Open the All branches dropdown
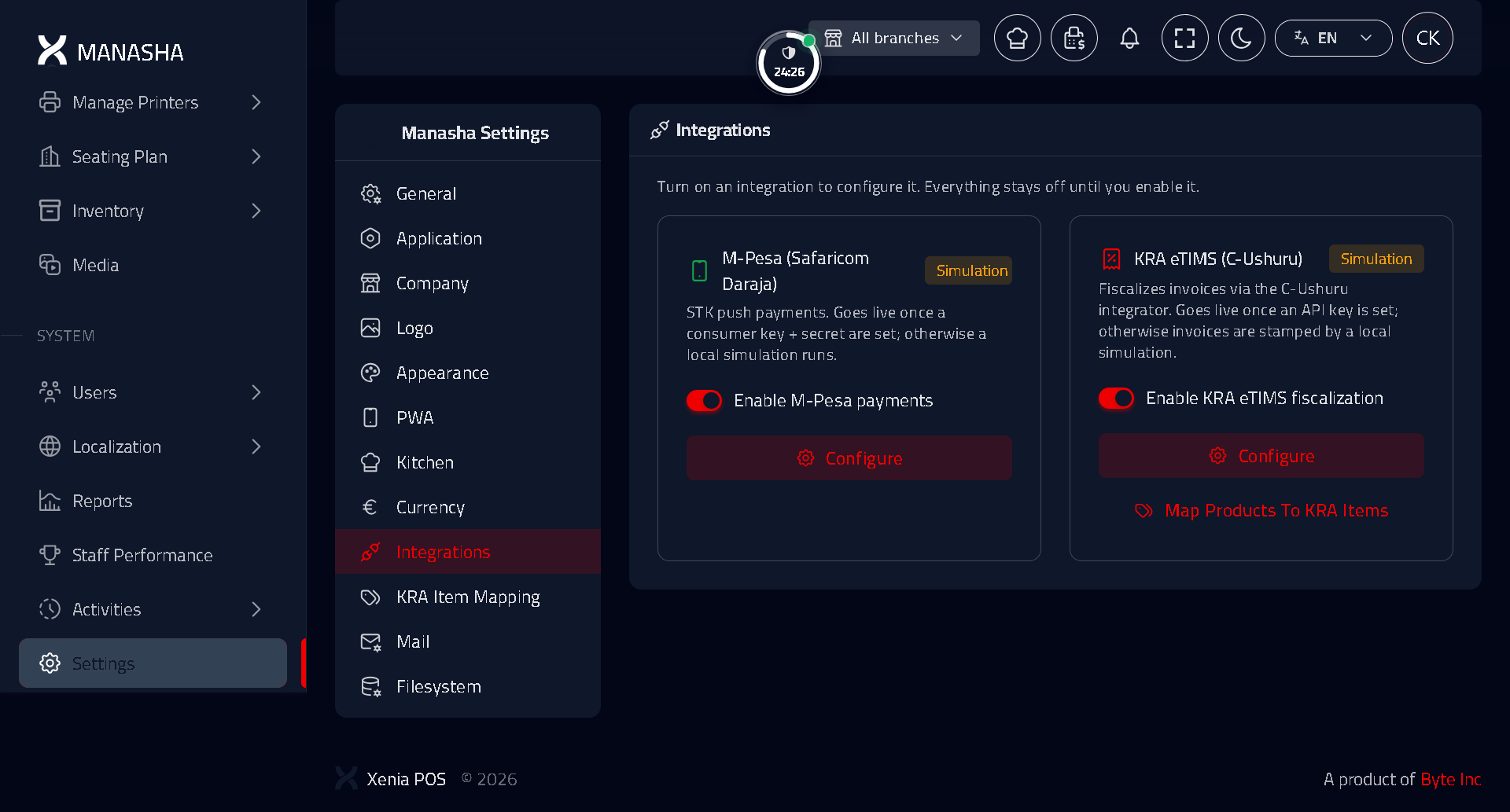This screenshot has width=1510, height=812. click(894, 38)
